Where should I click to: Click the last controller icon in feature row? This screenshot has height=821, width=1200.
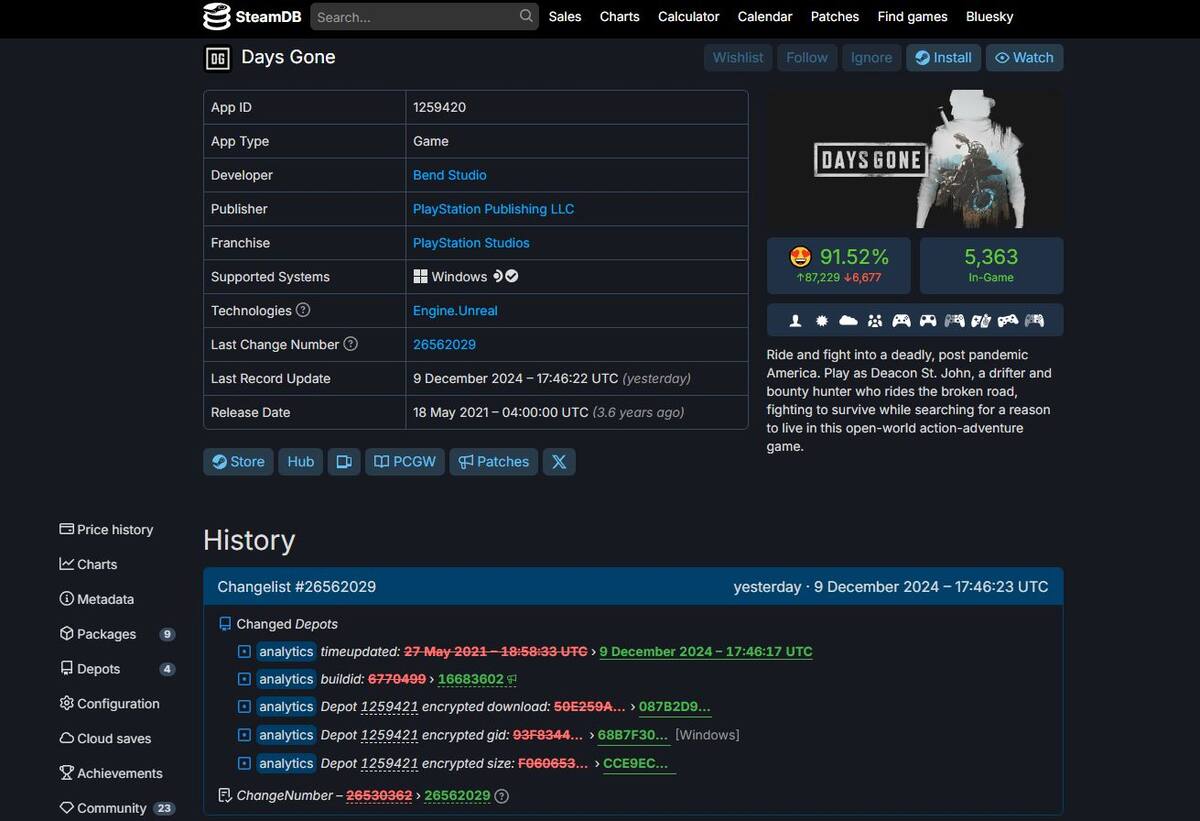(x=1034, y=320)
